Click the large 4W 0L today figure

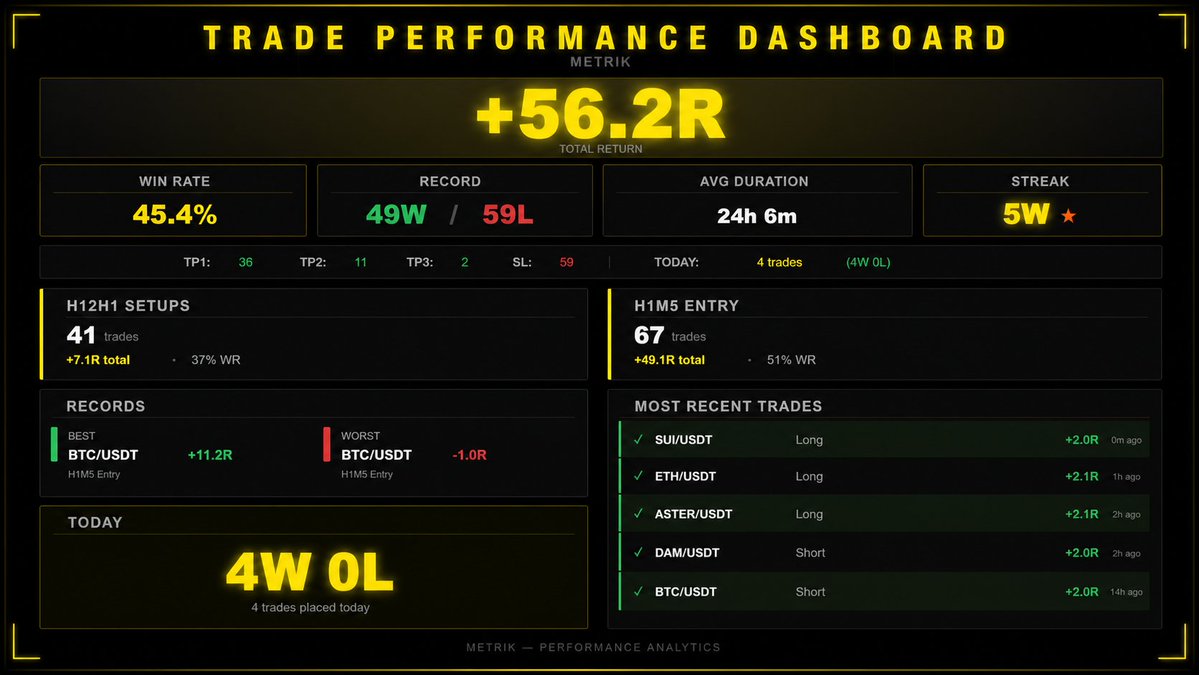tap(310, 572)
